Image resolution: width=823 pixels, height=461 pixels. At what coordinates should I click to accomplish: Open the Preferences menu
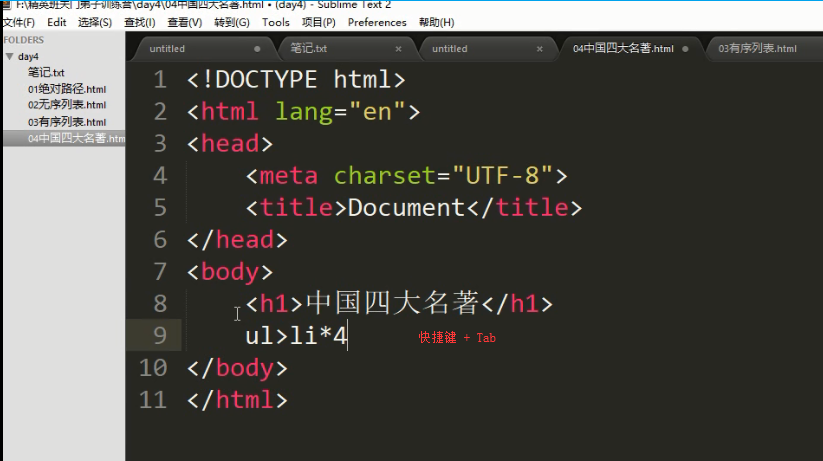(x=377, y=22)
